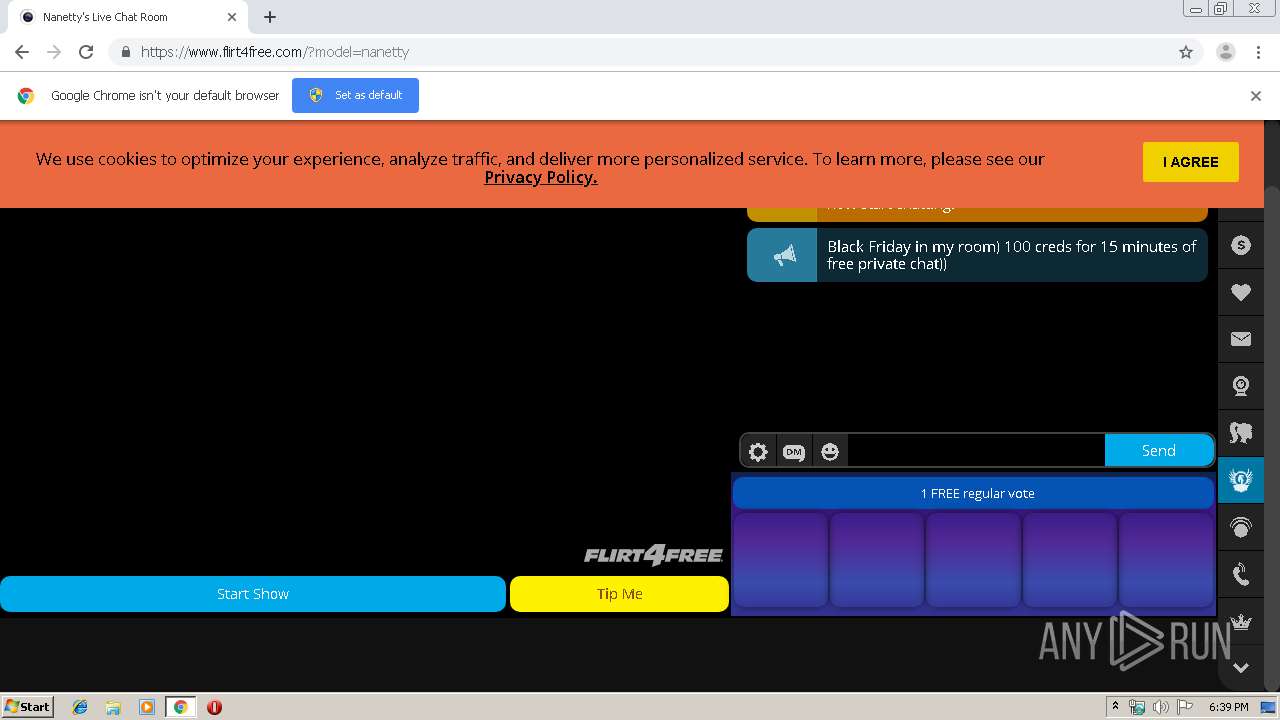Agree to cookies with I AGREE button

1190,162
